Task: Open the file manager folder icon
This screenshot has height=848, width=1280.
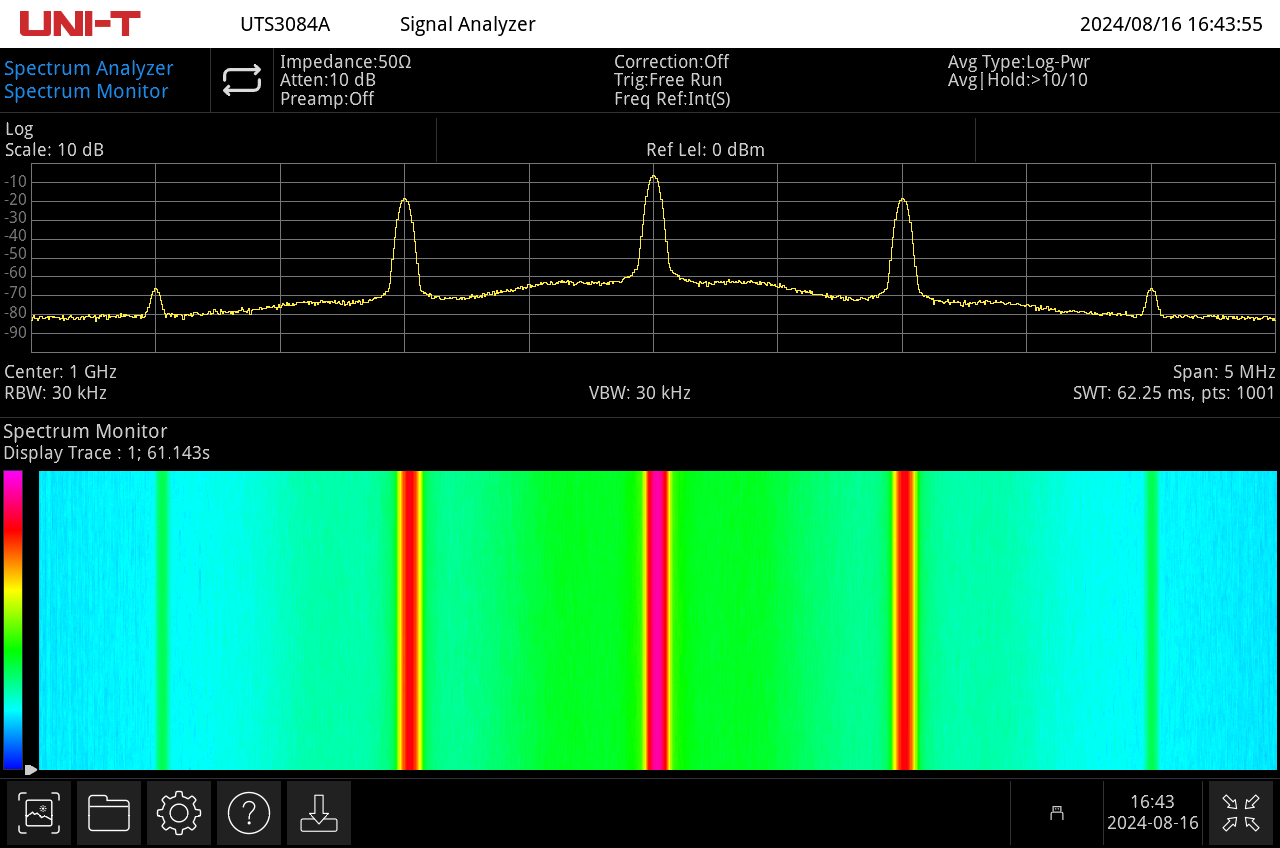Action: [109, 813]
